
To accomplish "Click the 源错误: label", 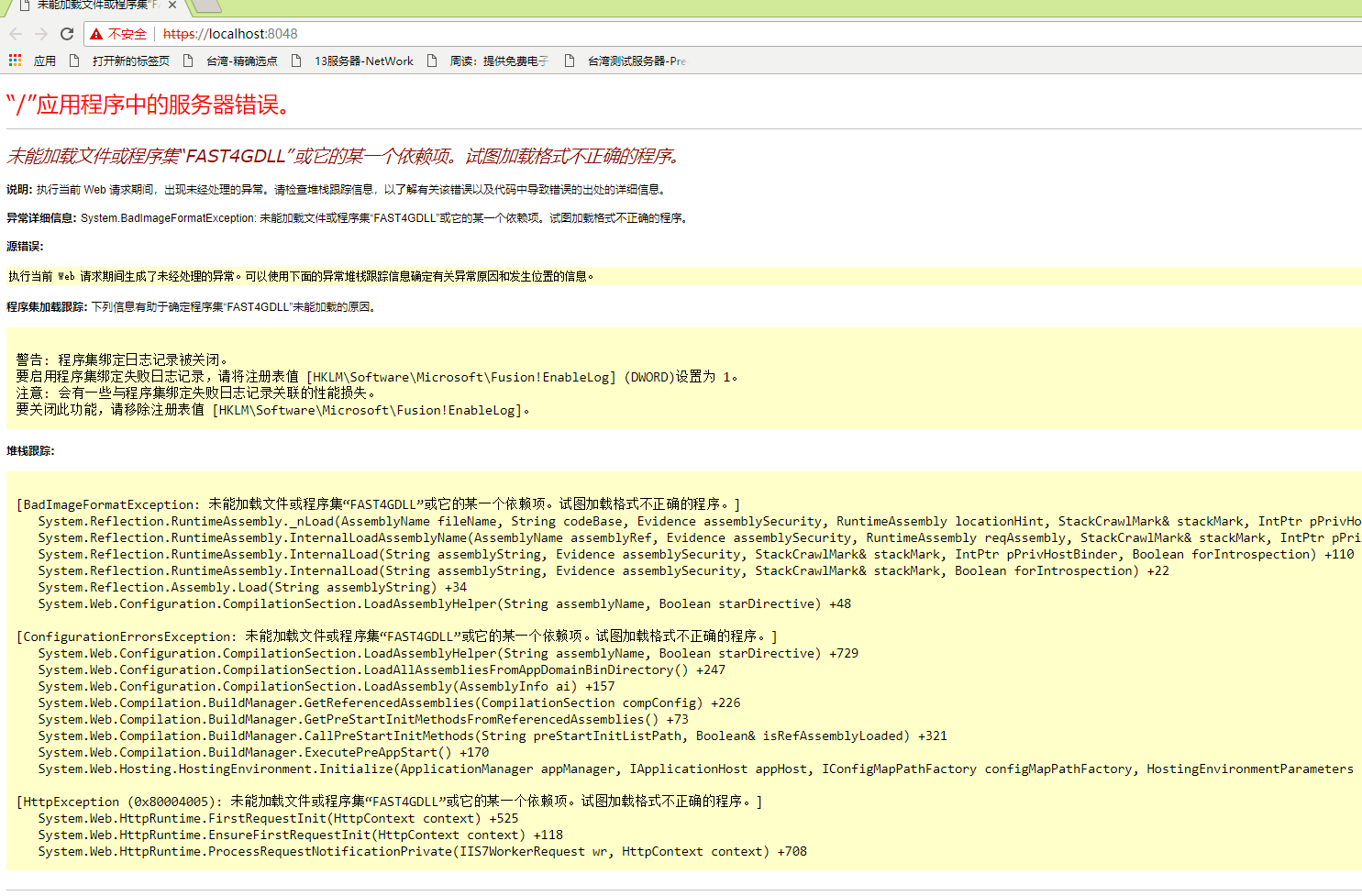I will pyautogui.click(x=25, y=247).
